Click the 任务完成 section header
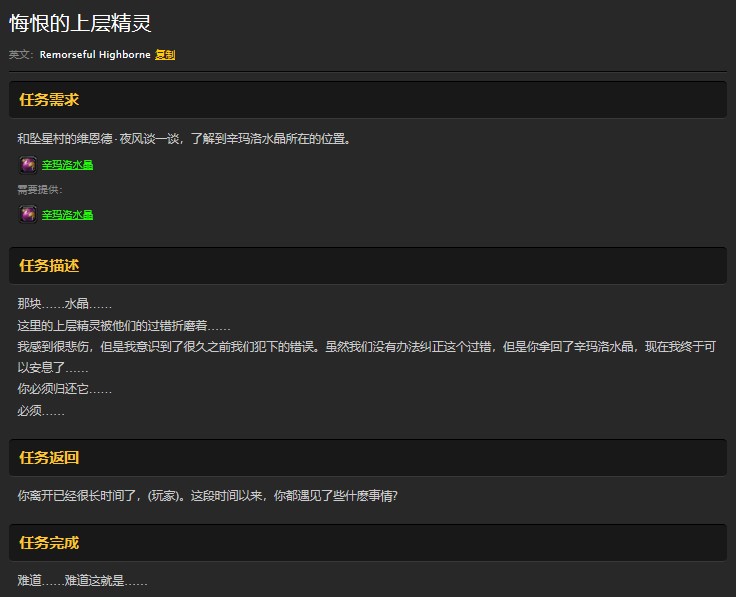736x597 pixels. tap(367, 543)
